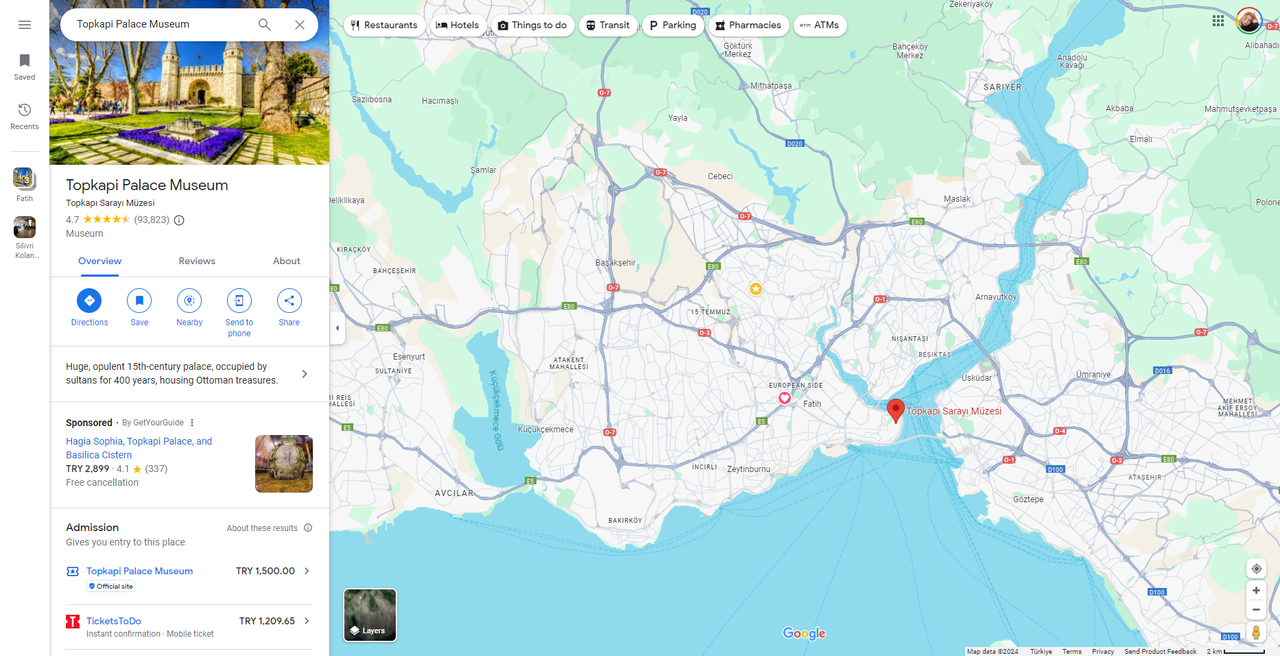
Task: Filter map by Things to do
Action: pyautogui.click(x=532, y=25)
